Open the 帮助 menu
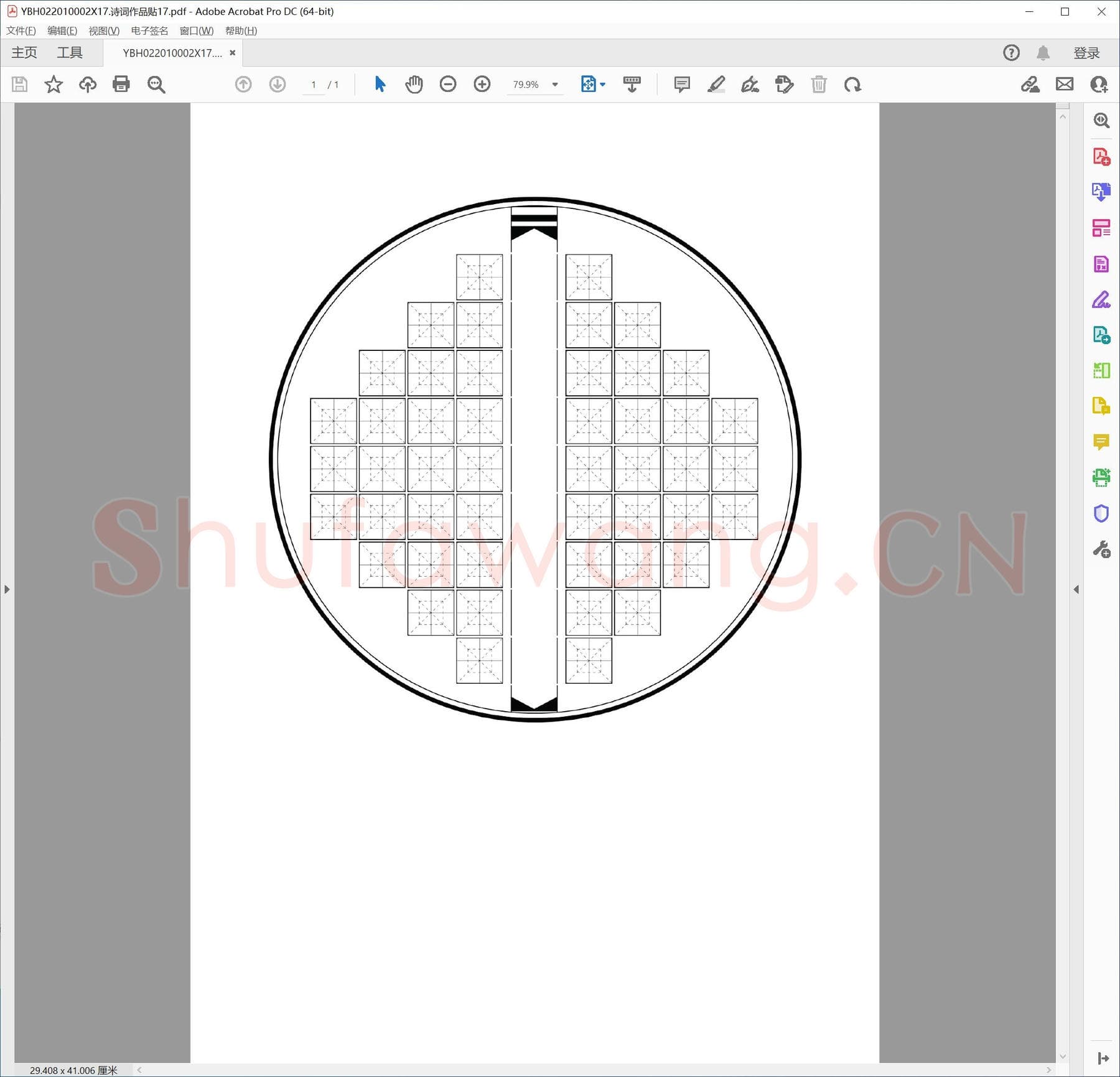1120x1077 pixels. [x=241, y=30]
